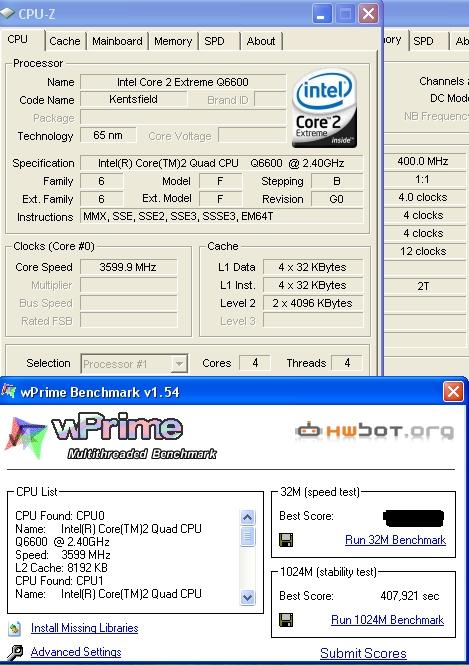Click the Cores count field

(x=255, y=363)
